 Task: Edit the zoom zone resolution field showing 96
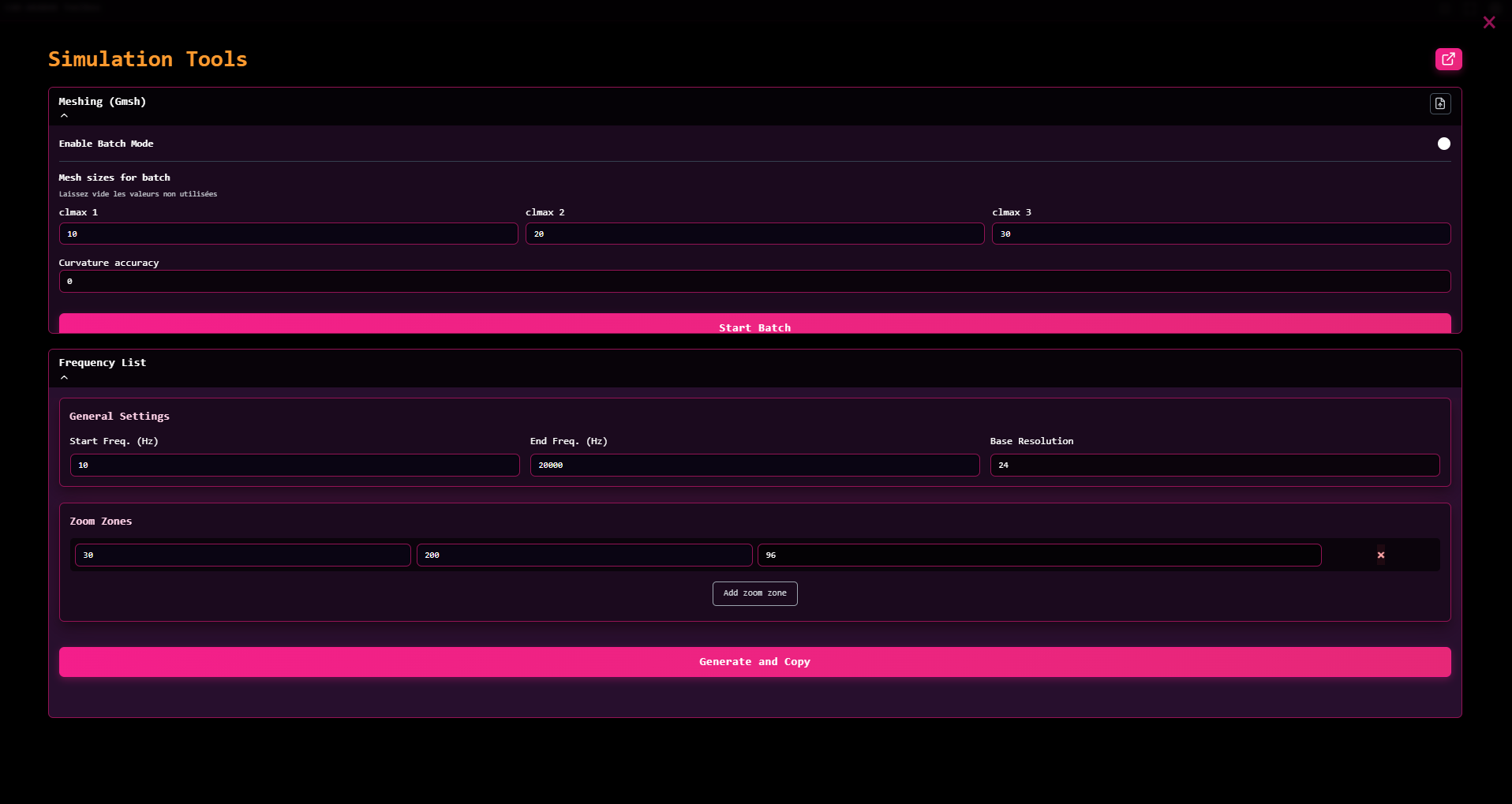coord(1039,555)
